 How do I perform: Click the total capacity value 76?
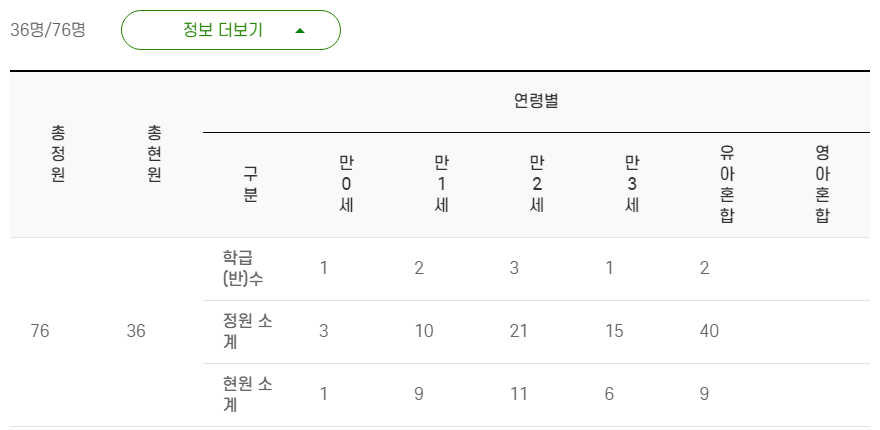pos(40,331)
